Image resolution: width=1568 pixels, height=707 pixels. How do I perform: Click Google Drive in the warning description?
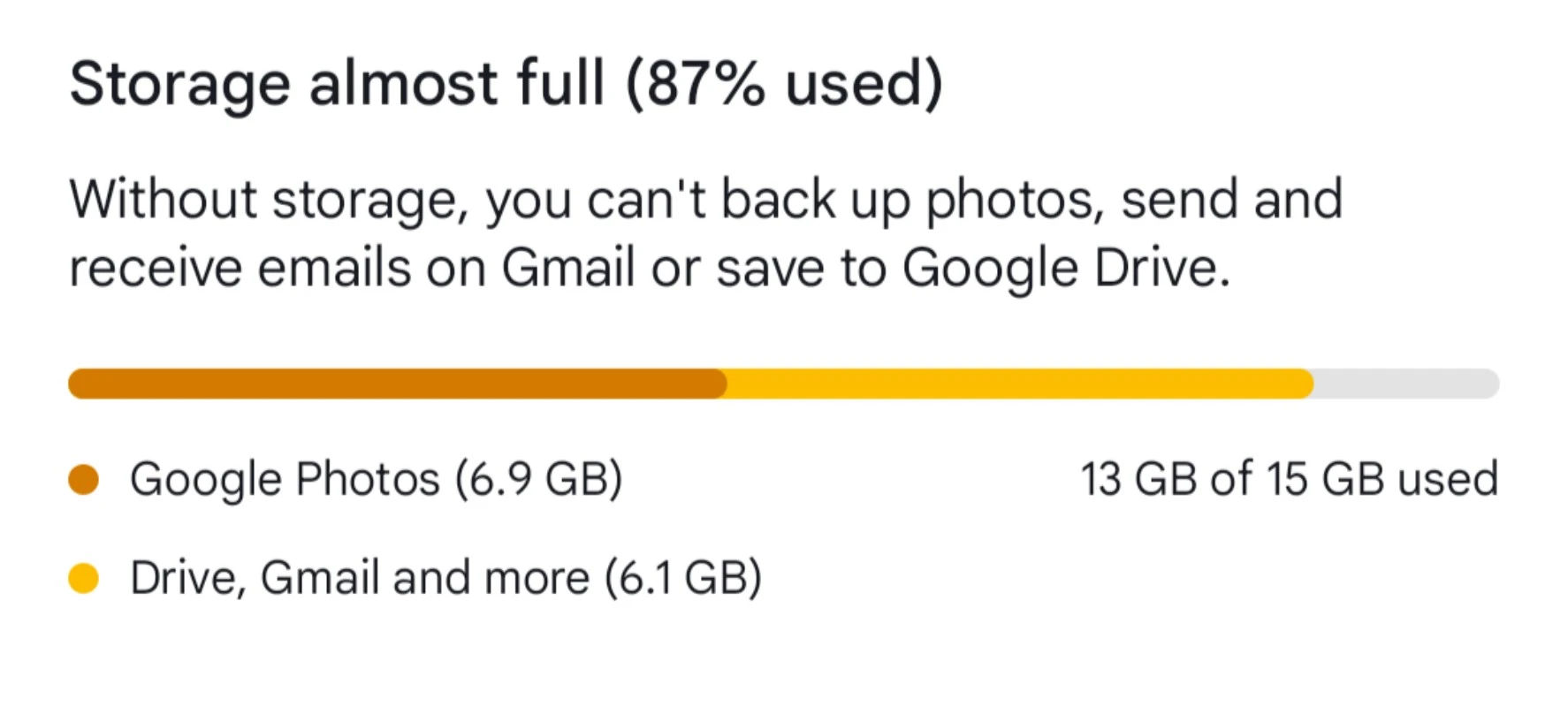click(x=1065, y=268)
